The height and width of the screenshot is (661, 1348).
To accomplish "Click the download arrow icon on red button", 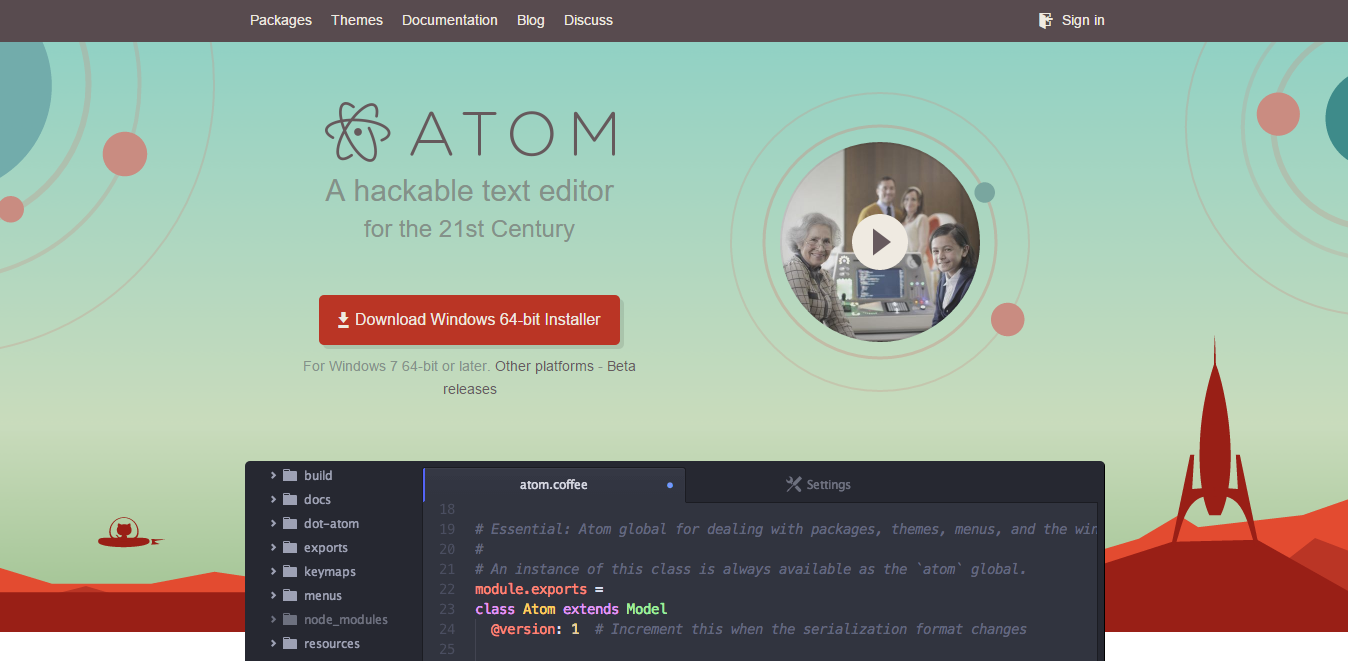I will 343,320.
